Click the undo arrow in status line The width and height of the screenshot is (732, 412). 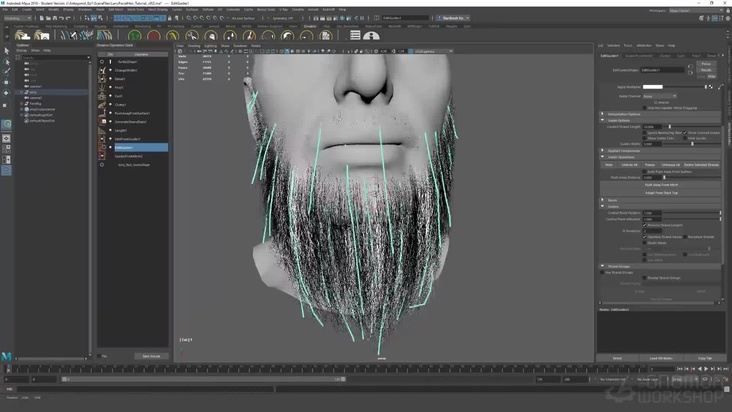62,18
